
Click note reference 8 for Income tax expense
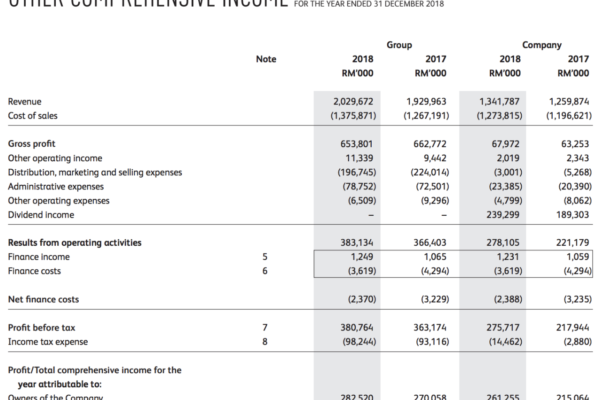[265, 342]
